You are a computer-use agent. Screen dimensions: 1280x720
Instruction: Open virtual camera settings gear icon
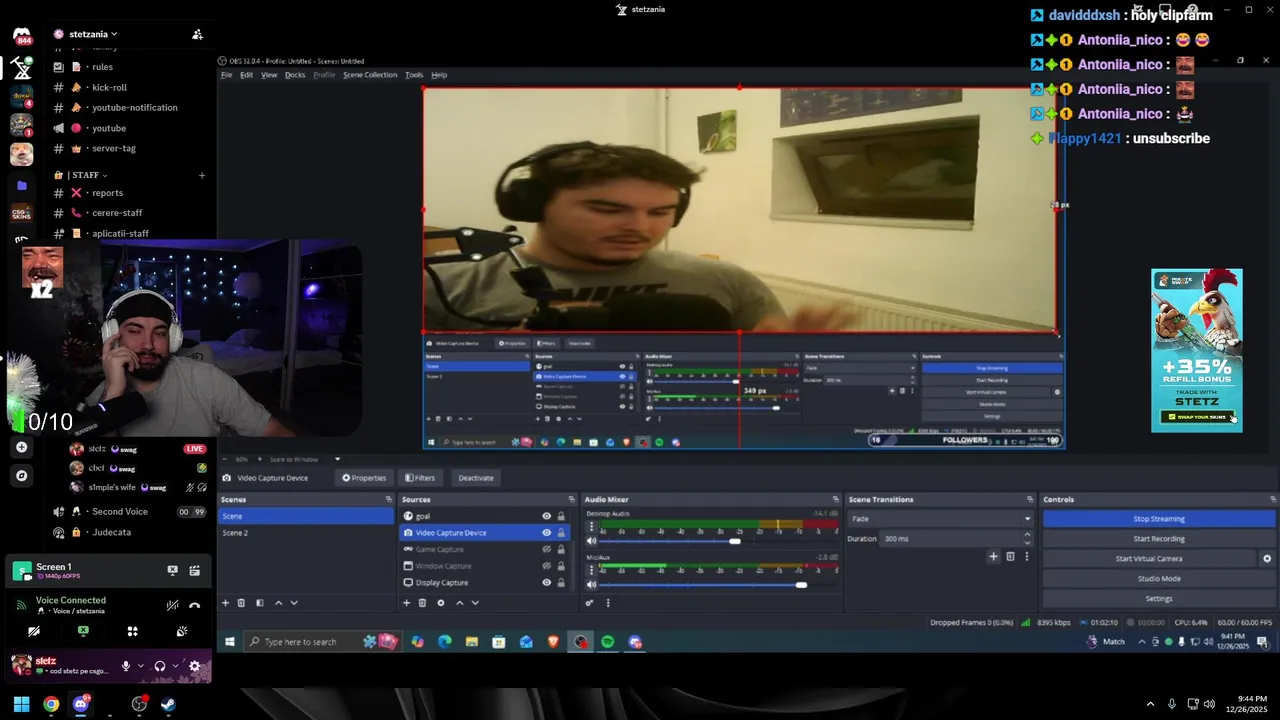click(x=1267, y=559)
